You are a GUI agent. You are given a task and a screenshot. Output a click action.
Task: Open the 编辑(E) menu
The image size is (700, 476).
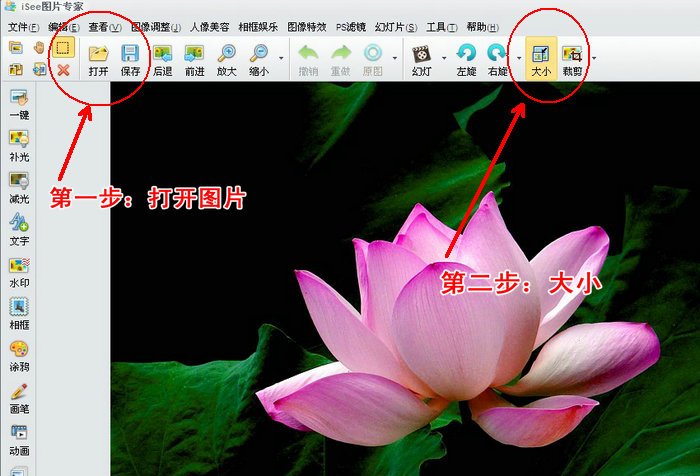click(x=64, y=27)
